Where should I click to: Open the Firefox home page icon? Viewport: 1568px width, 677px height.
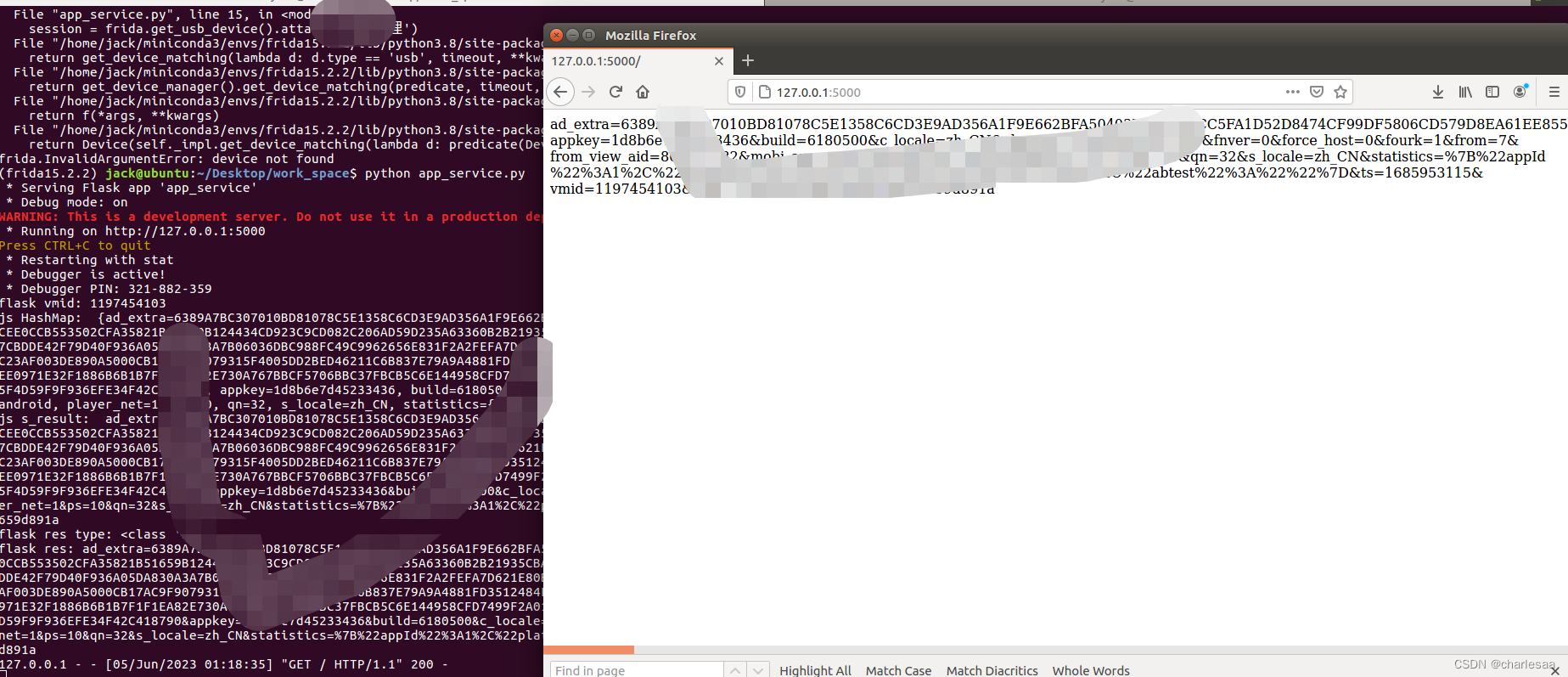click(643, 92)
